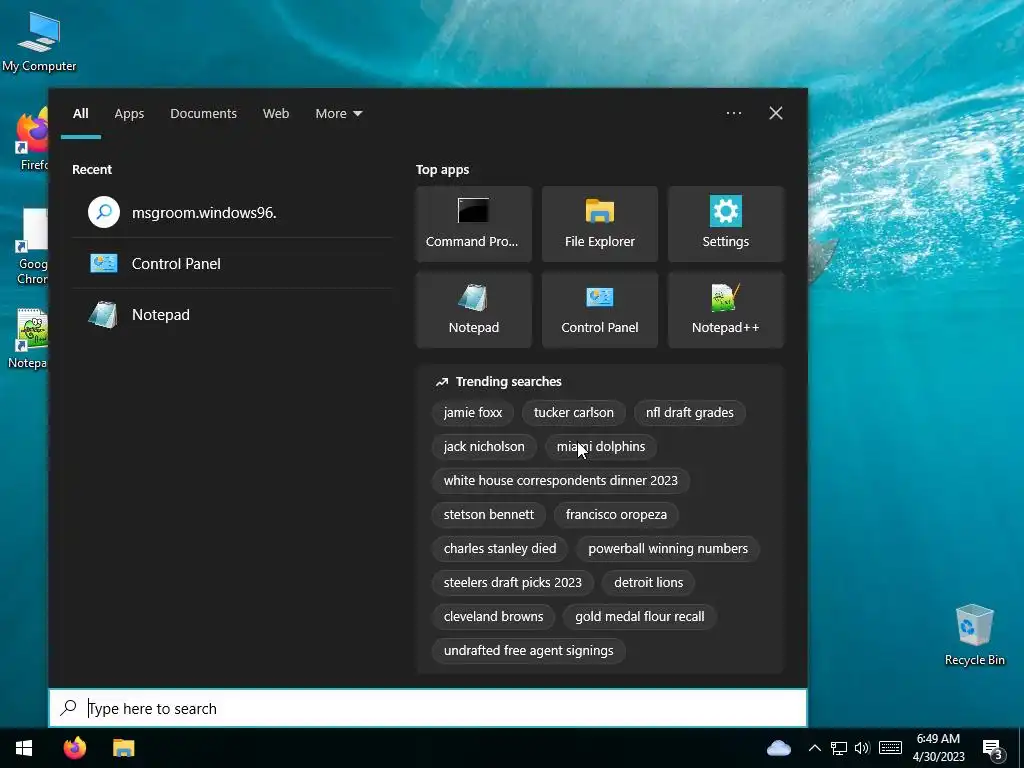Search powerball winning numbers
1024x768 pixels.
pyautogui.click(x=667, y=549)
